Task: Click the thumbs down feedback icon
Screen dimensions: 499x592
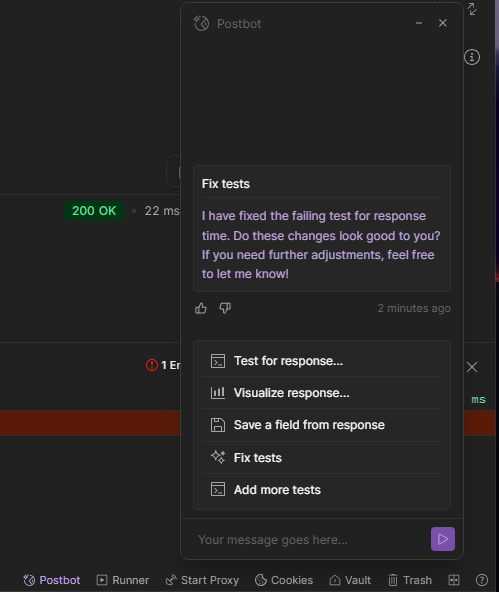Action: click(x=225, y=308)
